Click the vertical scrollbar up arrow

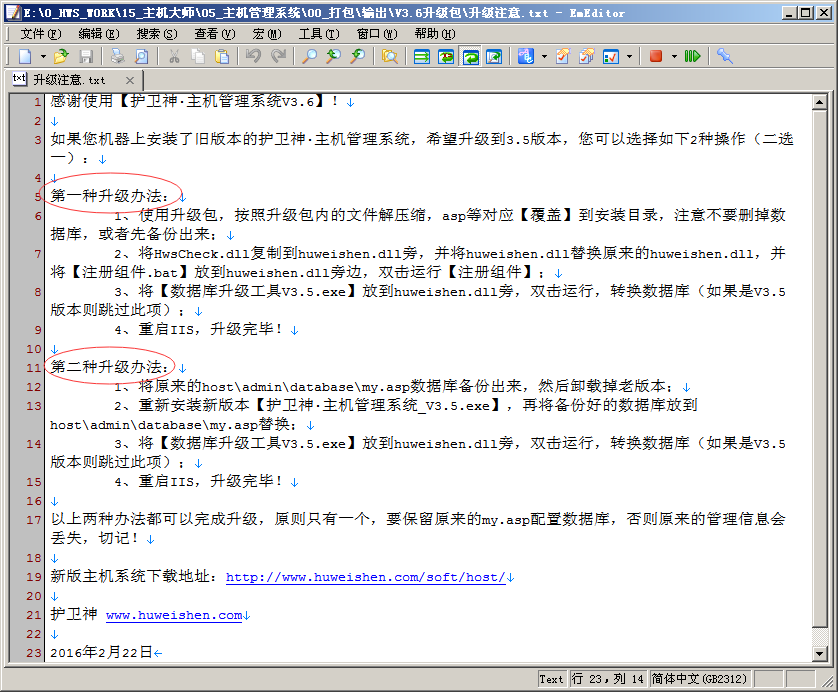click(x=819, y=102)
